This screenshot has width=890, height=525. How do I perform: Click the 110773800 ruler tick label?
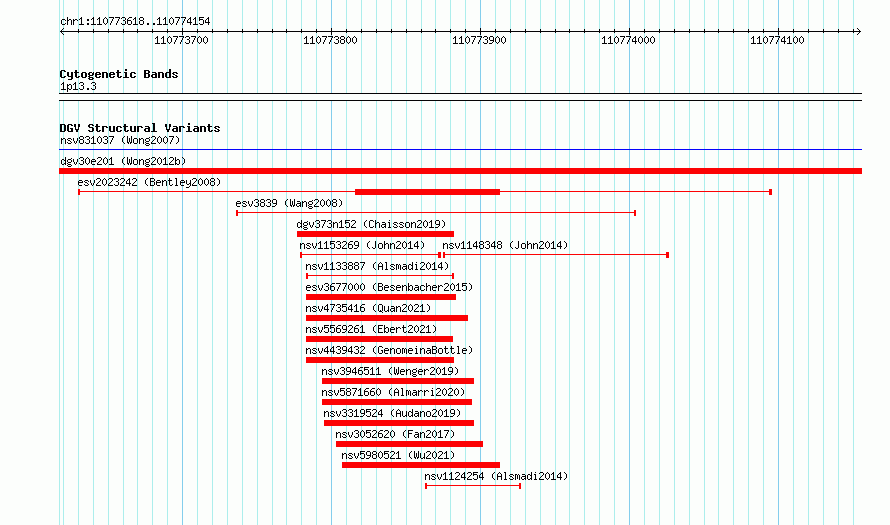point(330,40)
